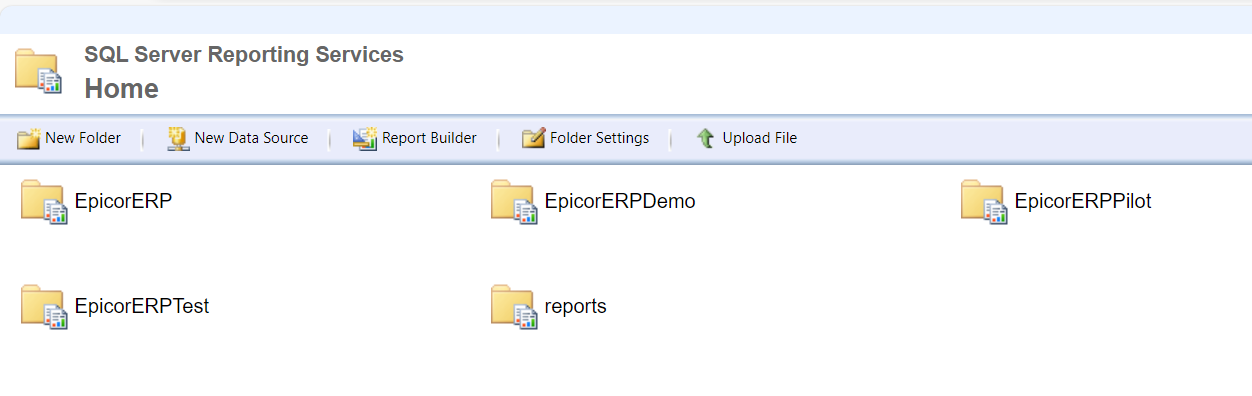Open the reports folder icon
The height and width of the screenshot is (396, 1252).
click(514, 306)
